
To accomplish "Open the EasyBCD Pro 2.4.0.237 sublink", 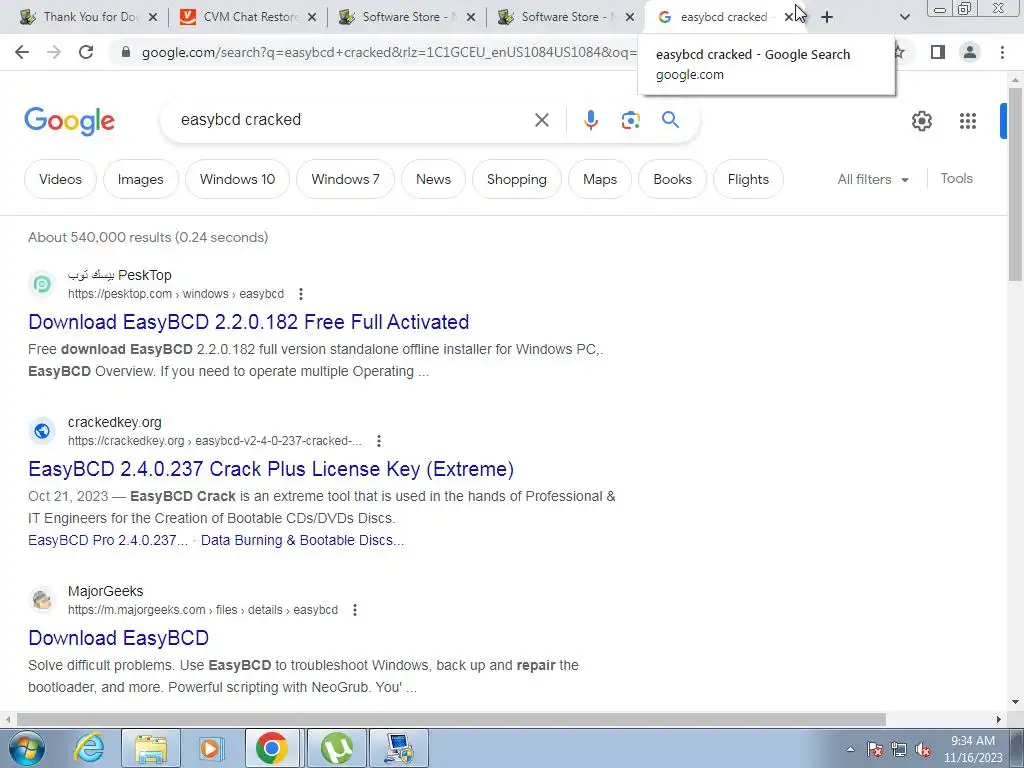I will tap(108, 540).
